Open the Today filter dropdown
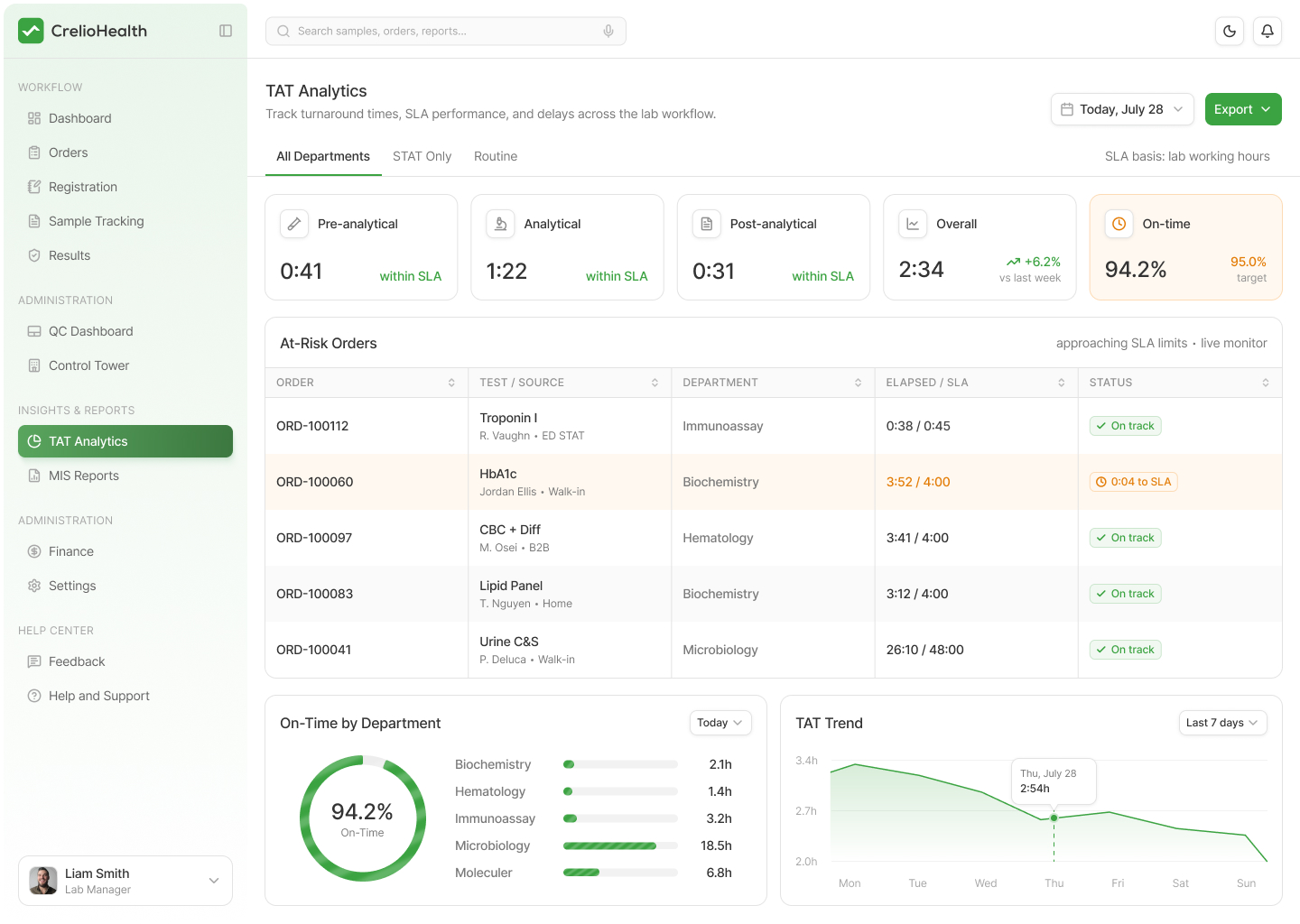Screen dimensions: 1300x924 point(720,723)
